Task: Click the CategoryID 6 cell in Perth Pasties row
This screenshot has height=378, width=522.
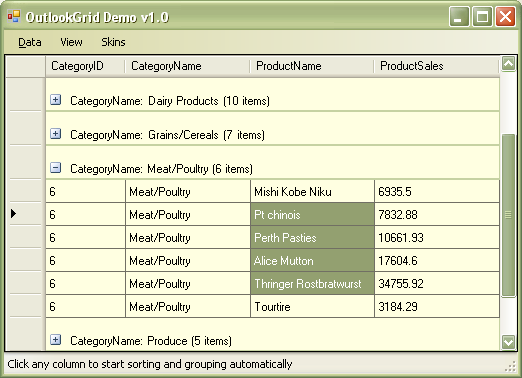Action: (85, 238)
